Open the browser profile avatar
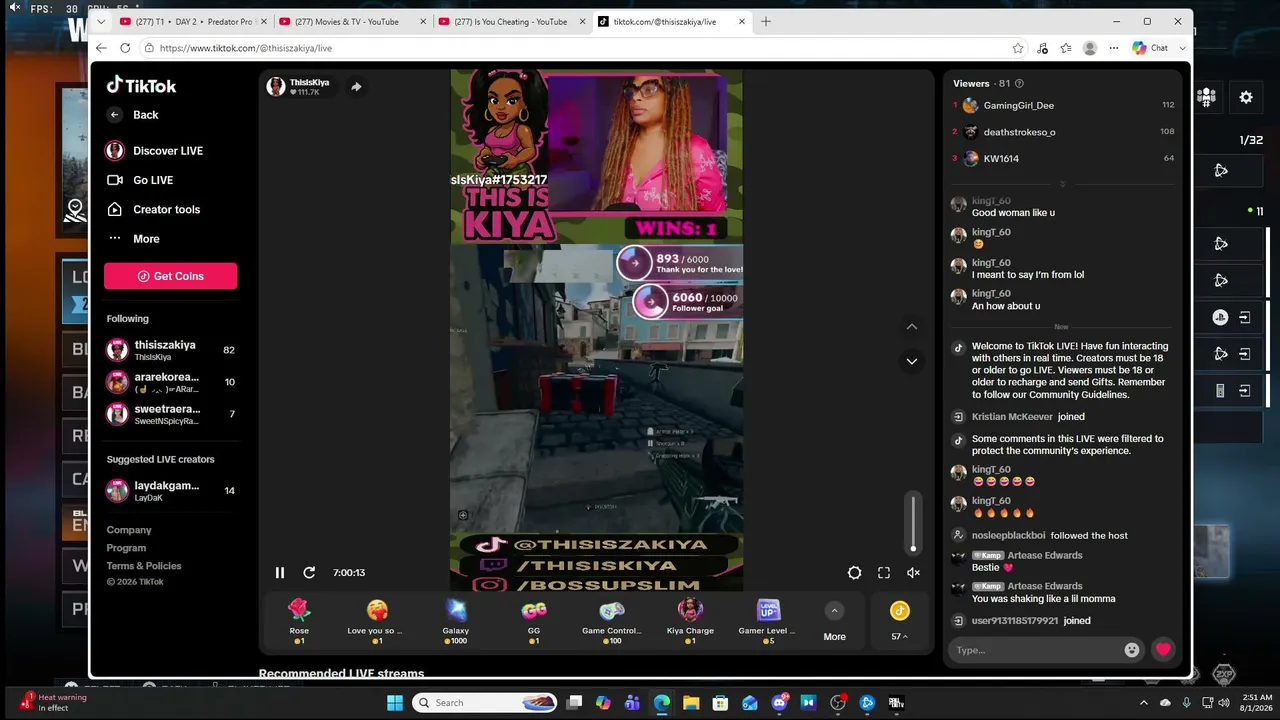Image resolution: width=1280 pixels, height=720 pixels. coord(1090,48)
